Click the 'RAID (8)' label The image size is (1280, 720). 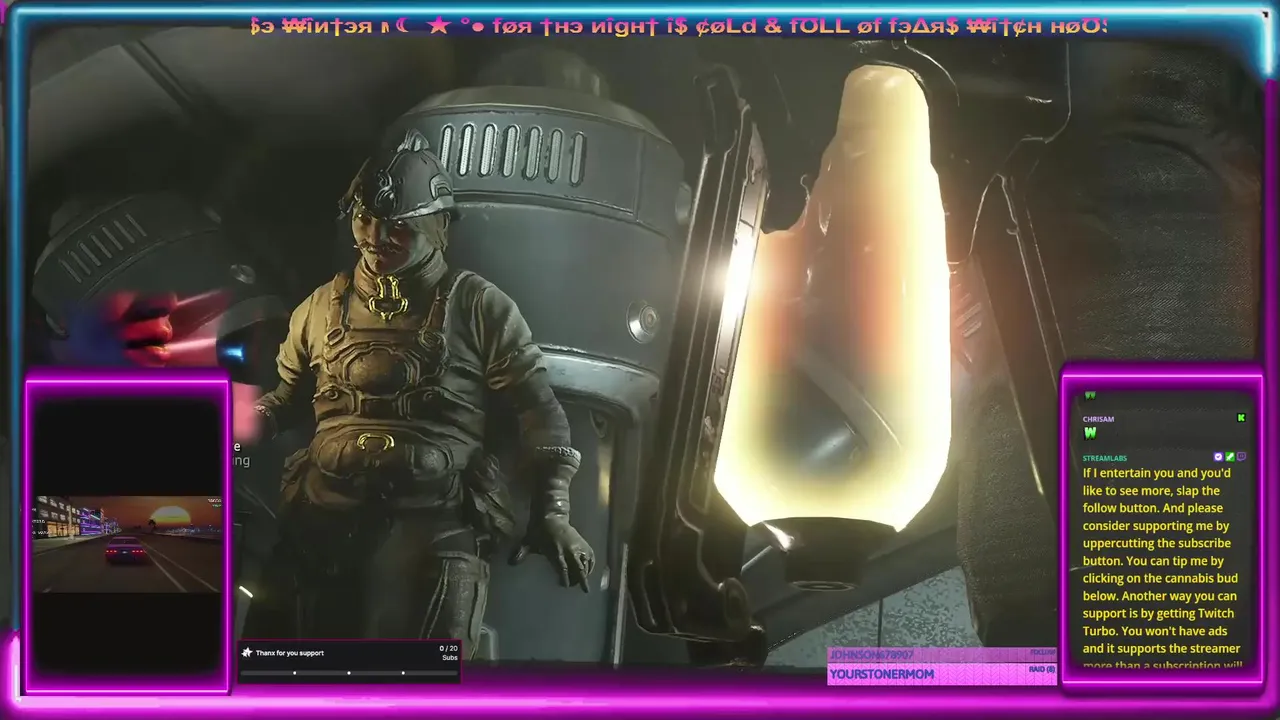pos(1042,669)
